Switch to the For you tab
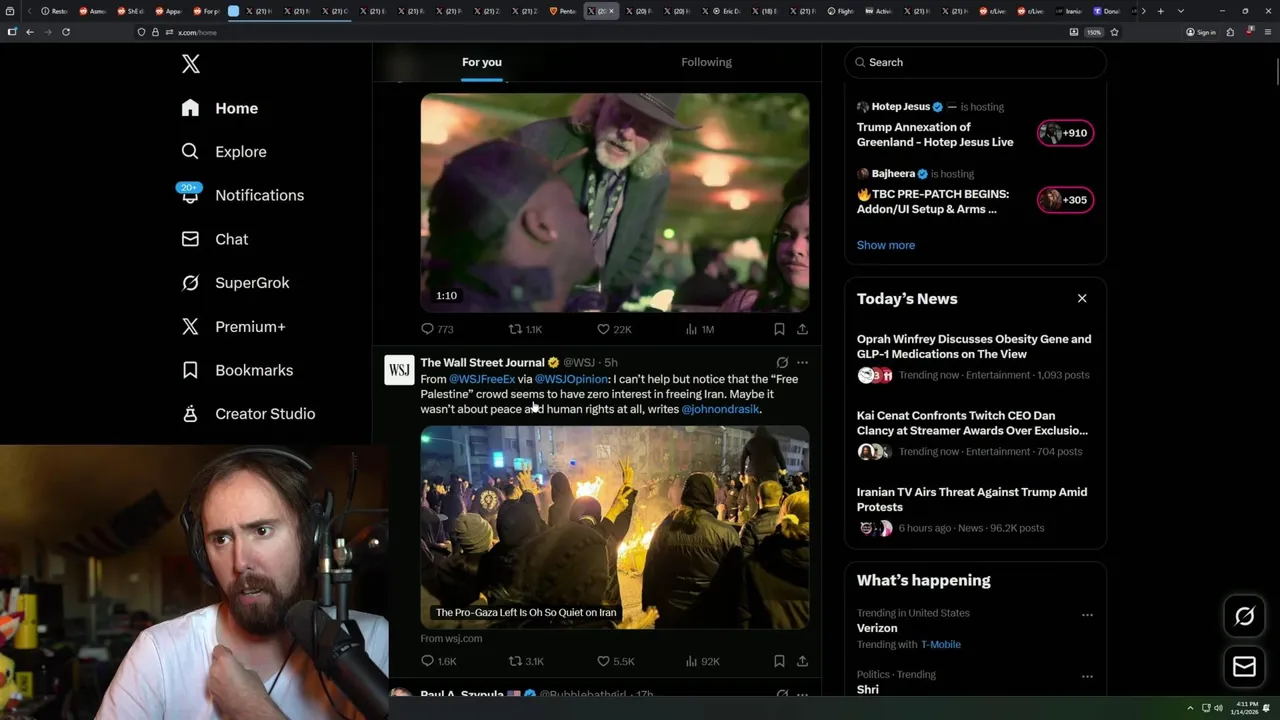The width and height of the screenshot is (1280, 720). coord(482,62)
